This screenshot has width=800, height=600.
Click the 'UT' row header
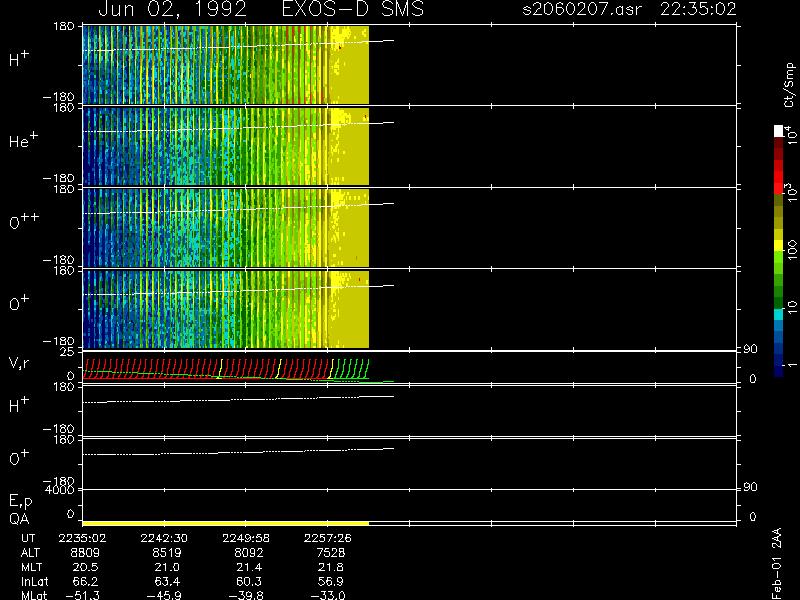(x=28, y=538)
